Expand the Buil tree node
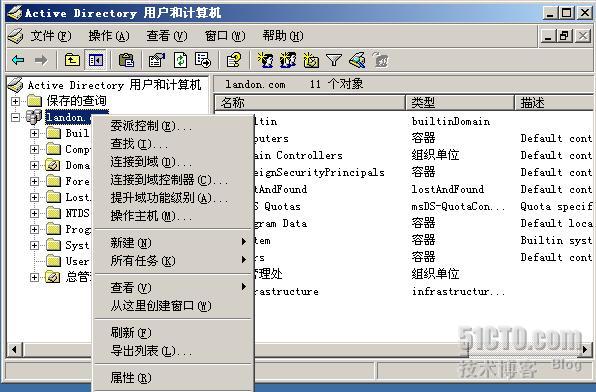Viewport: 596px width, 392px height. click(x=34, y=133)
